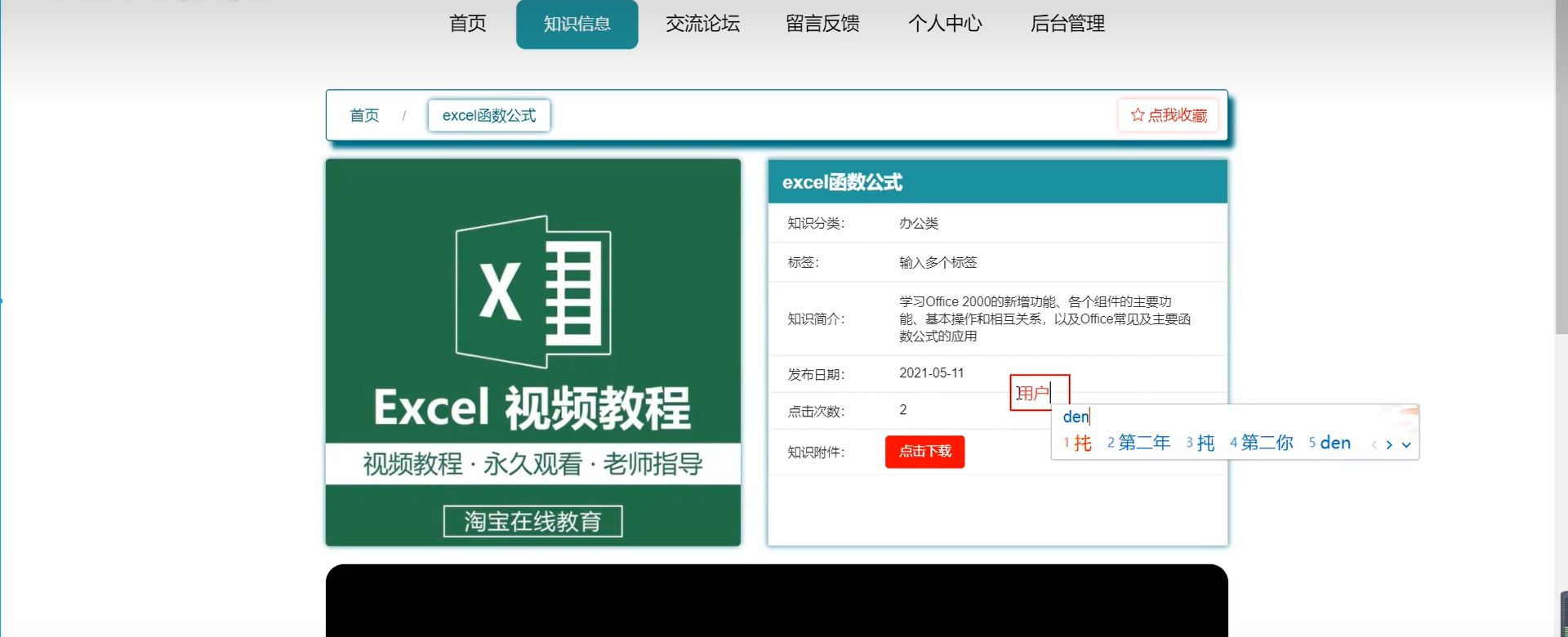Click the black video player area

click(777, 600)
